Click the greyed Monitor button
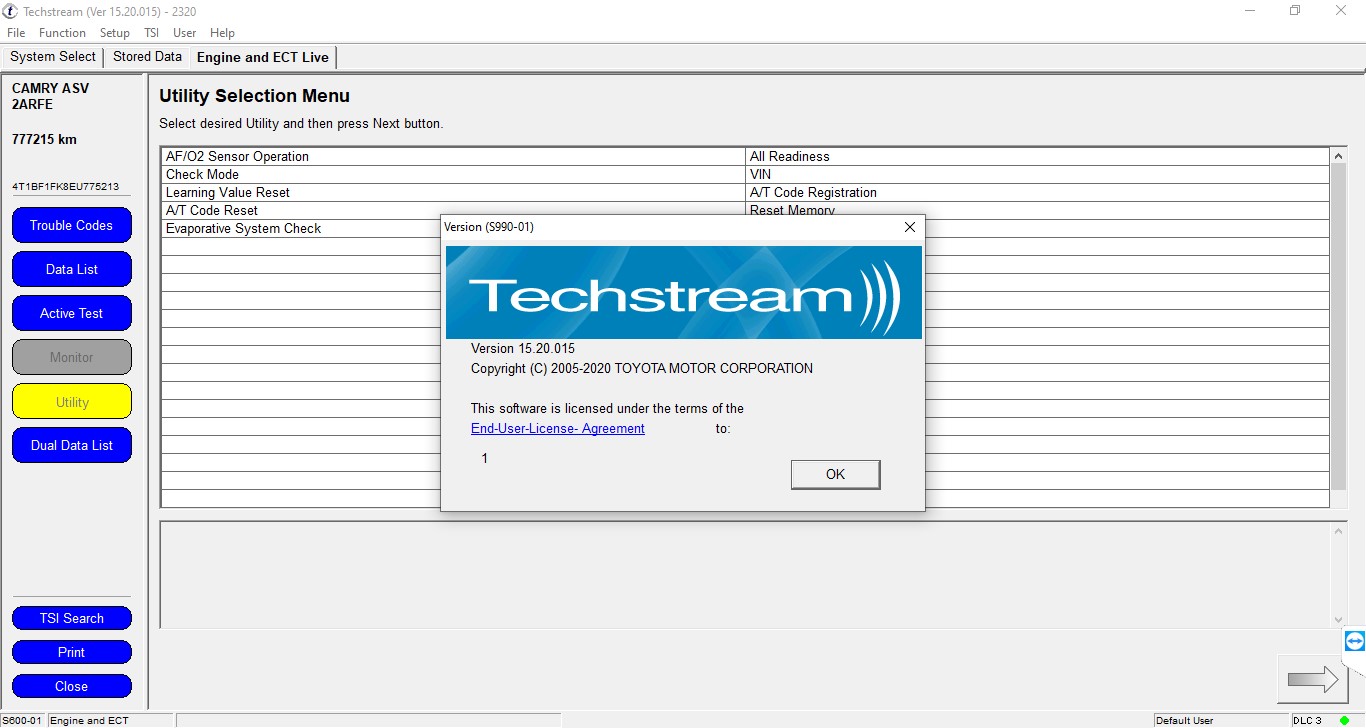 point(72,357)
